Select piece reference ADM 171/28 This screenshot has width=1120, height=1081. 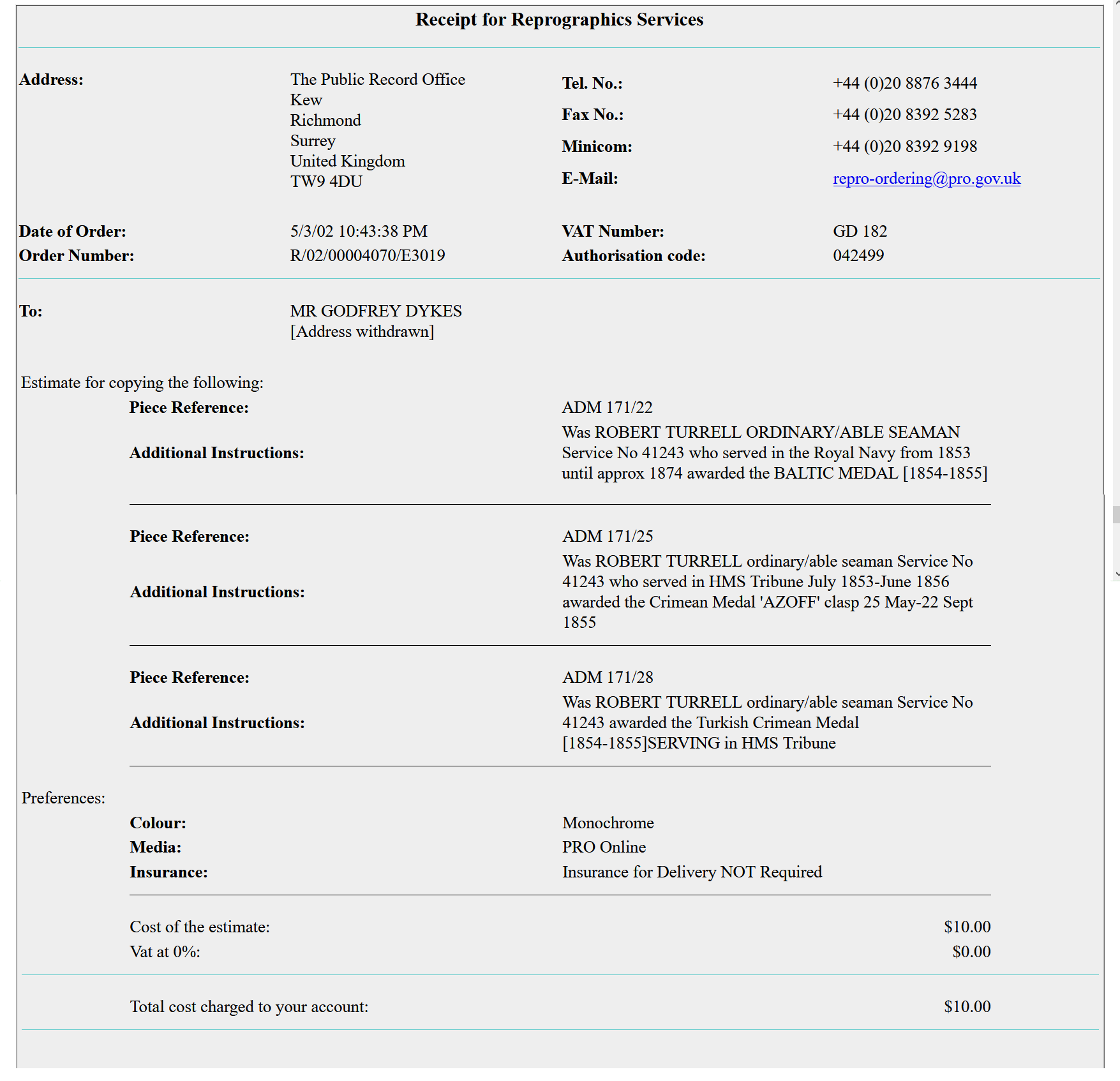608,678
